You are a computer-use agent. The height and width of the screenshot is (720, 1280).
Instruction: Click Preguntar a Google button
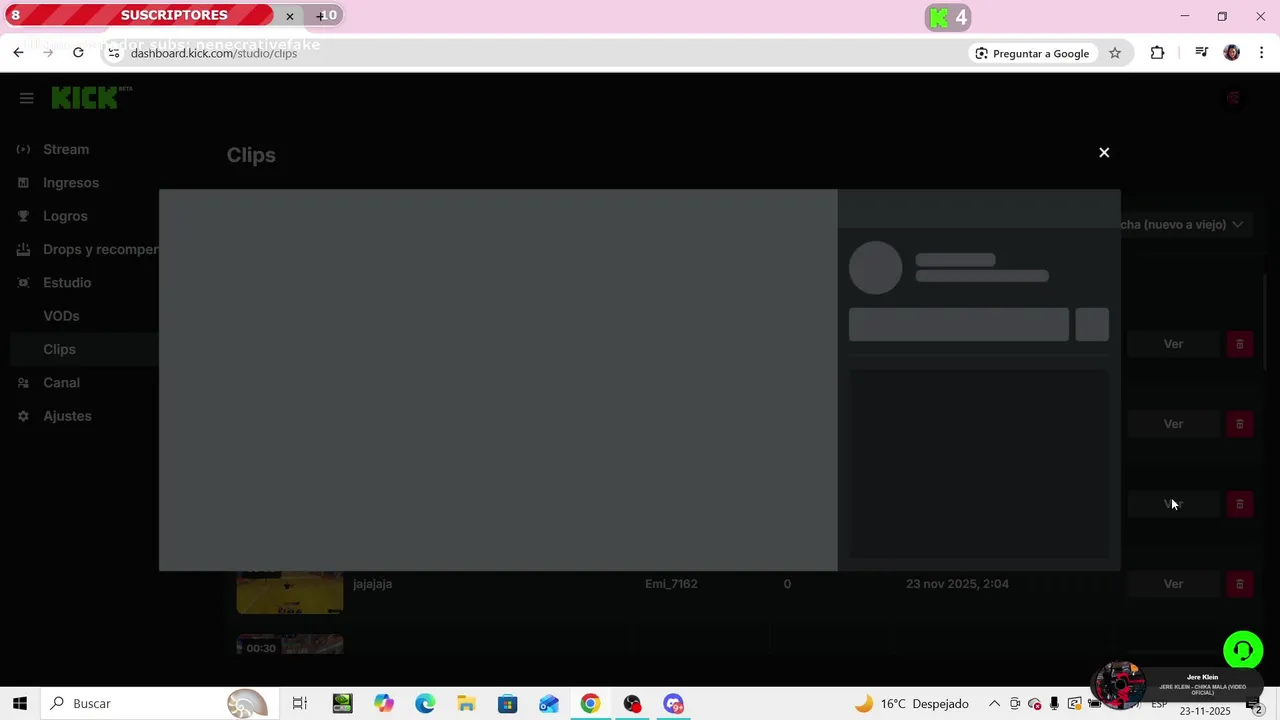coord(1032,53)
